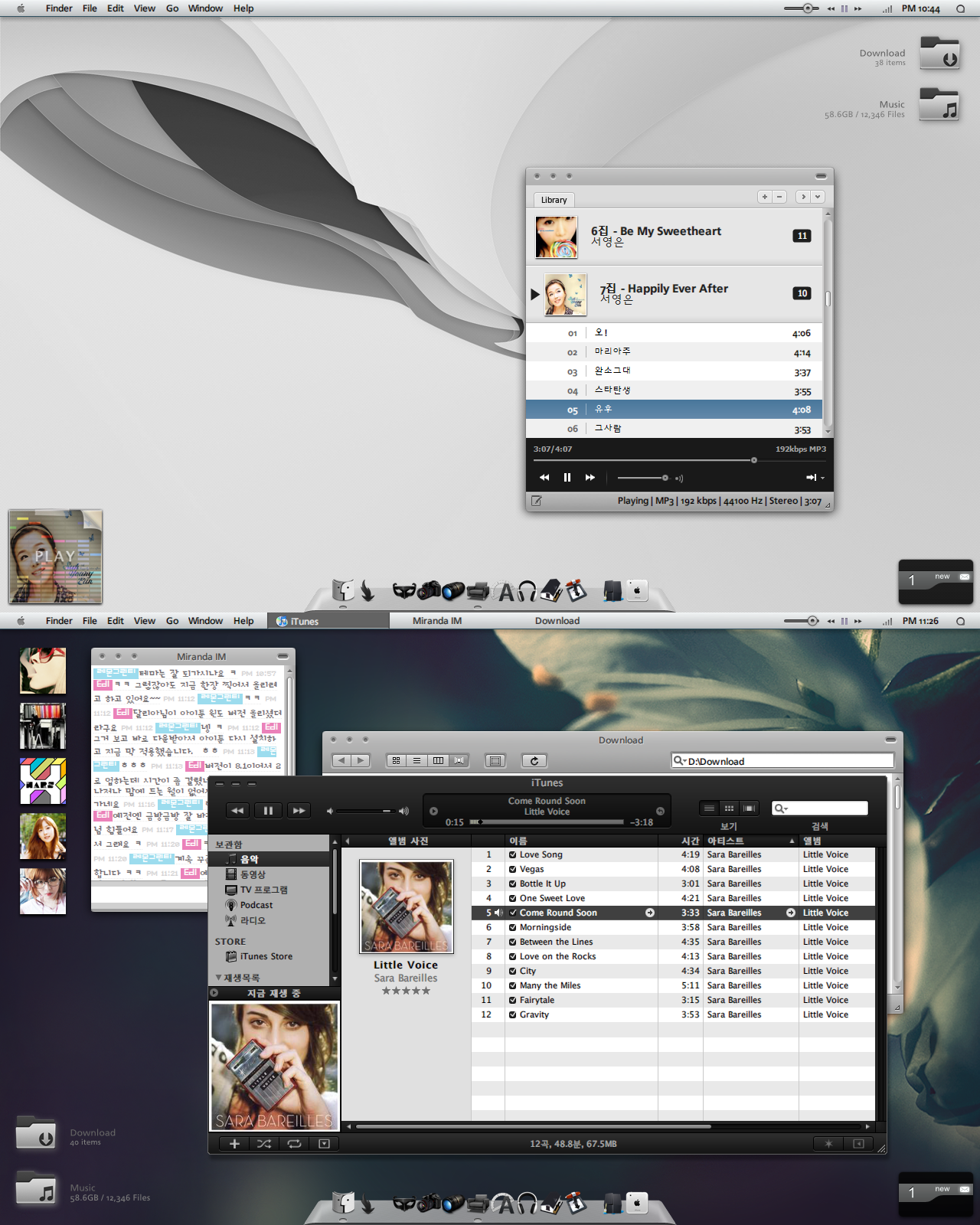Pause the song in iTunes
The height and width of the screenshot is (1225, 980).
268,810
